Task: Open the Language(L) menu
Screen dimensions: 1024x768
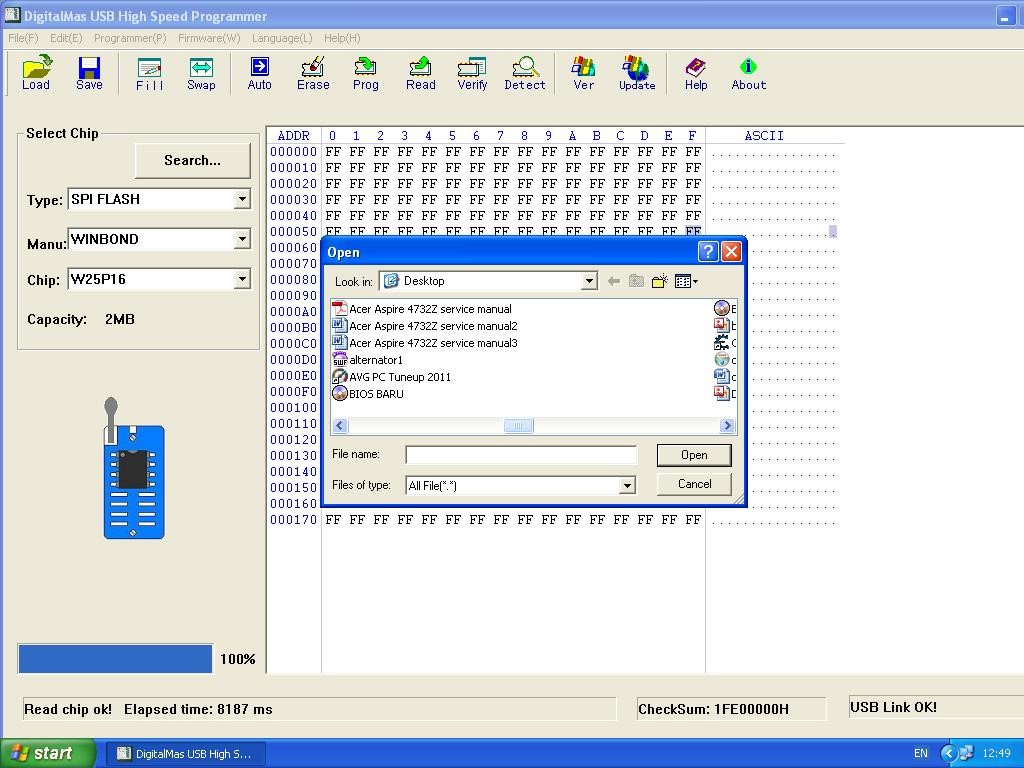Action: click(282, 38)
